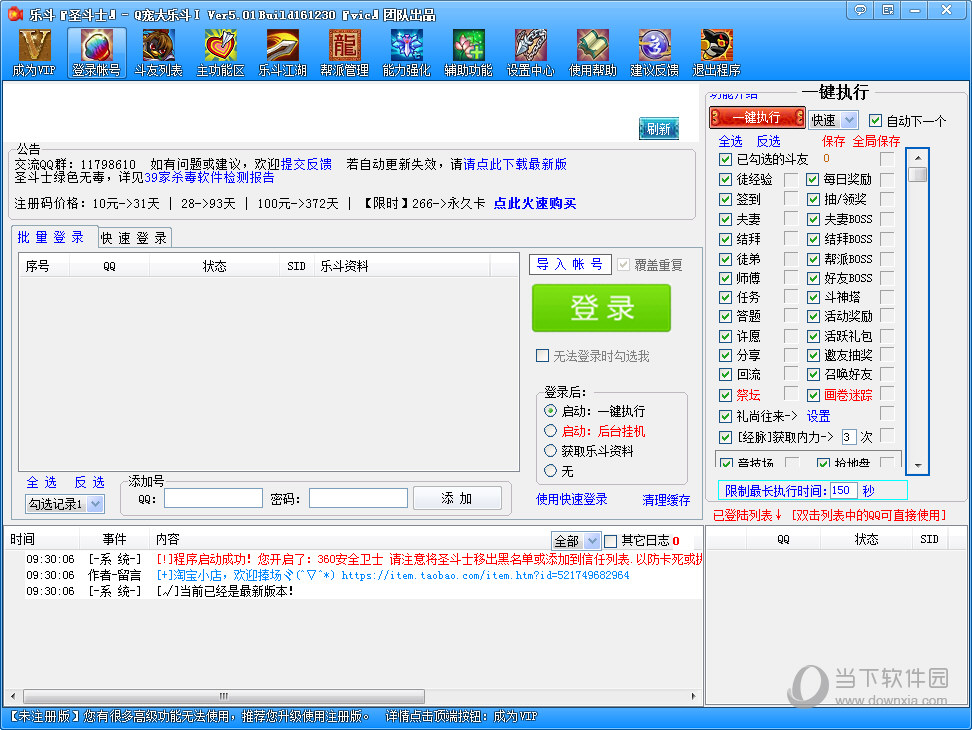Open the 提交反馈 link
The width and height of the screenshot is (972, 730).
click(306, 164)
